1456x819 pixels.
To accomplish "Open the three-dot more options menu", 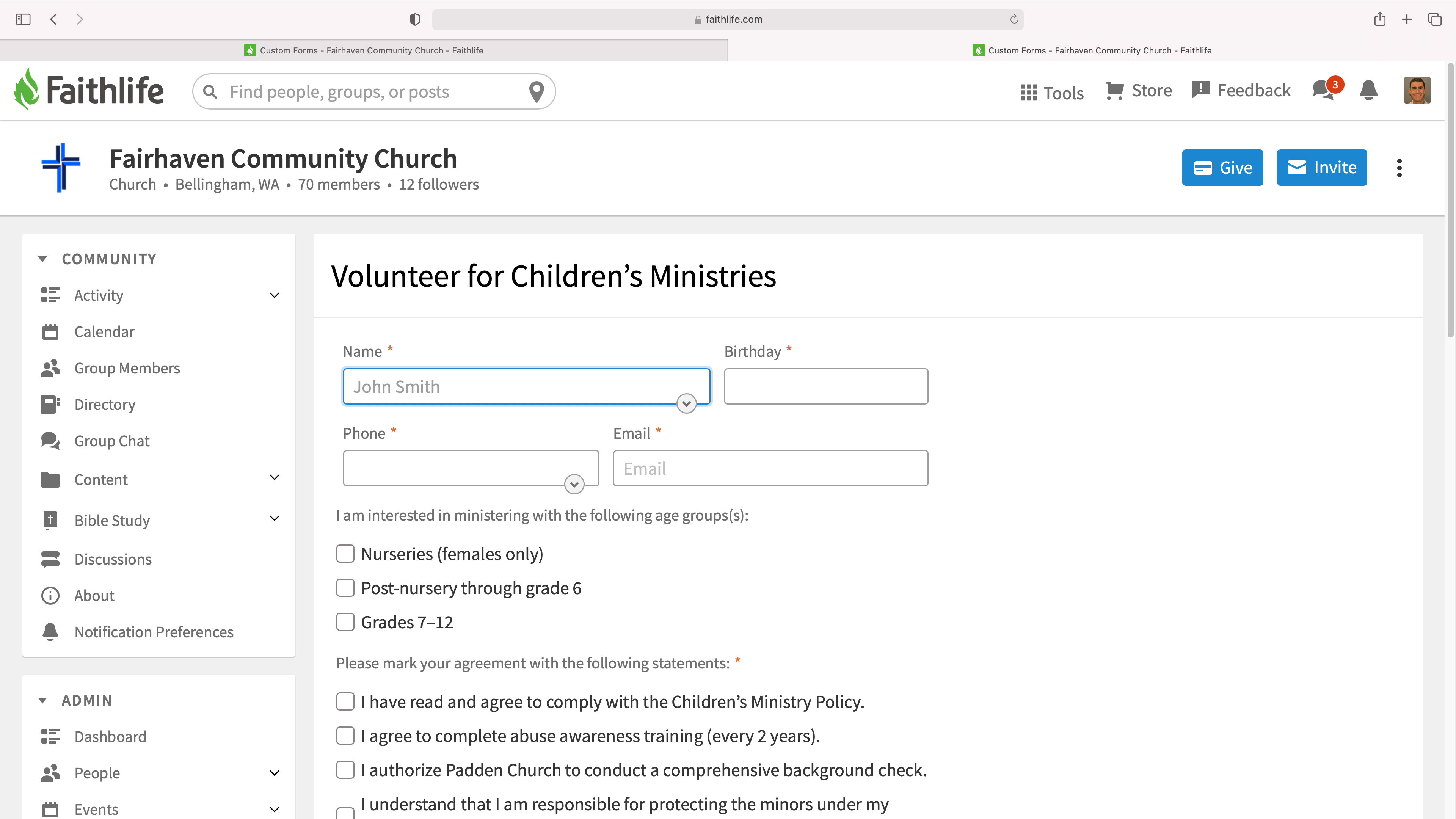I will (x=1400, y=168).
